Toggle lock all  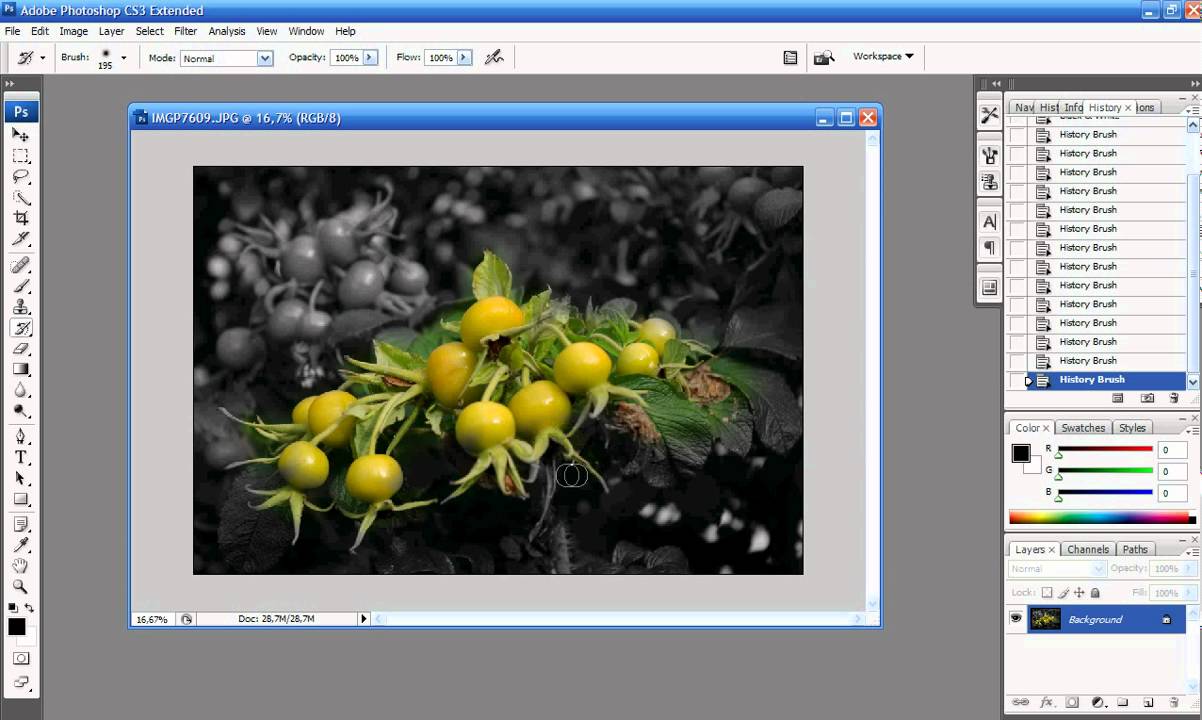1093,593
